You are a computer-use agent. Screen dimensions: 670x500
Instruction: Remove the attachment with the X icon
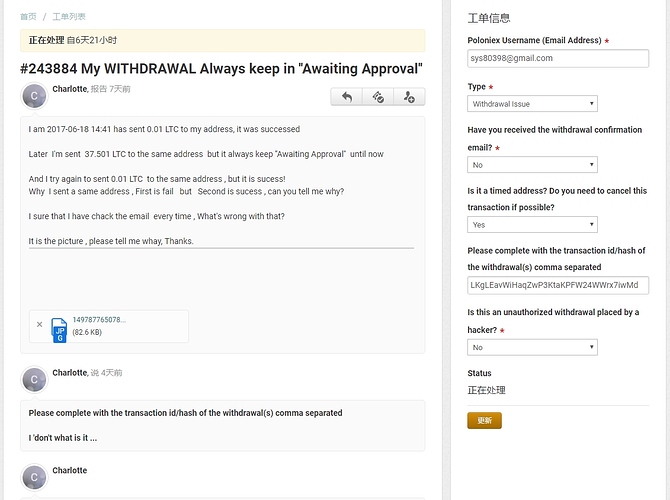click(39, 325)
